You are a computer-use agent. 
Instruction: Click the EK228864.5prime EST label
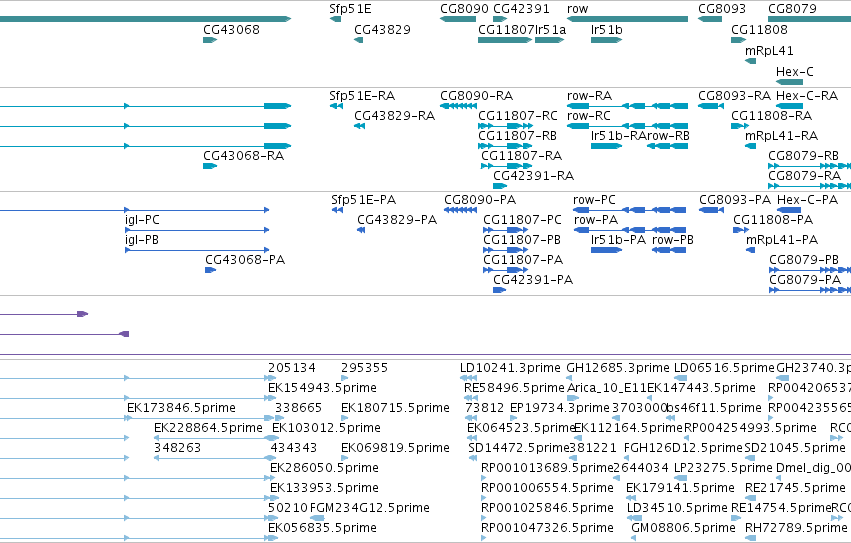pyautogui.click(x=208, y=428)
